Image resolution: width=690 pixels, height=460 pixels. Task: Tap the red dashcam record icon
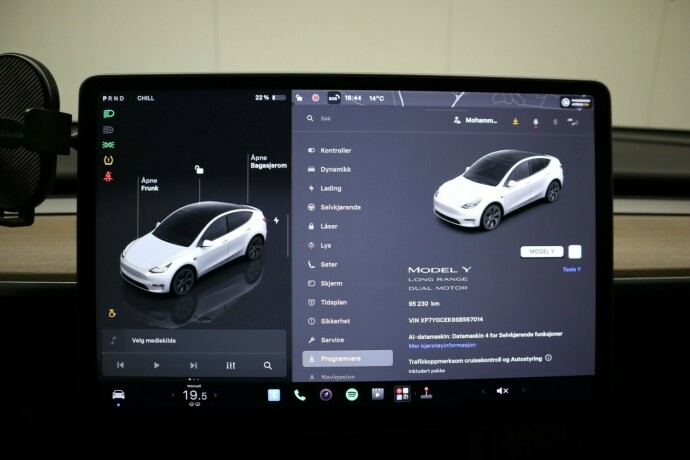tap(316, 98)
